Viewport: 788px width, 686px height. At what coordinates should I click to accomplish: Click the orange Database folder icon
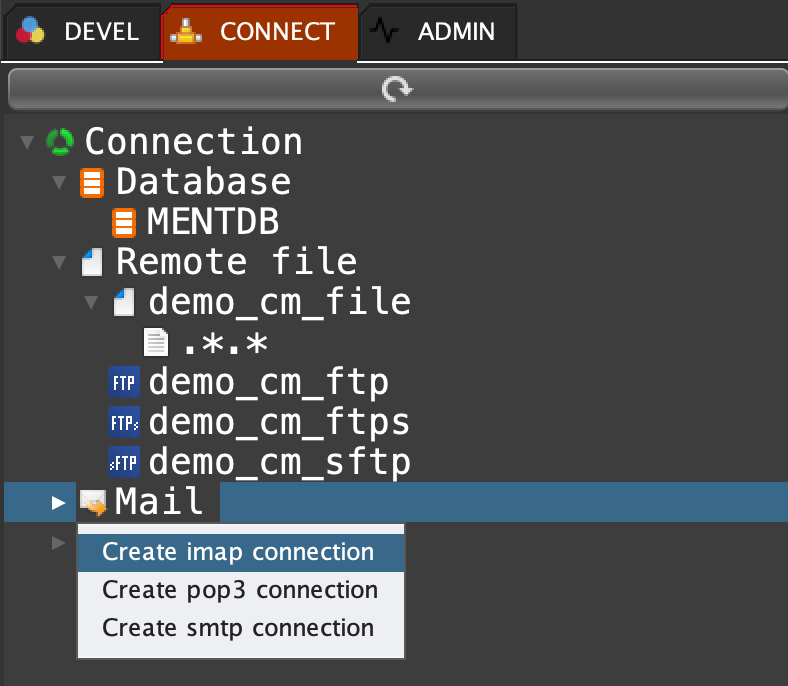coord(92,183)
